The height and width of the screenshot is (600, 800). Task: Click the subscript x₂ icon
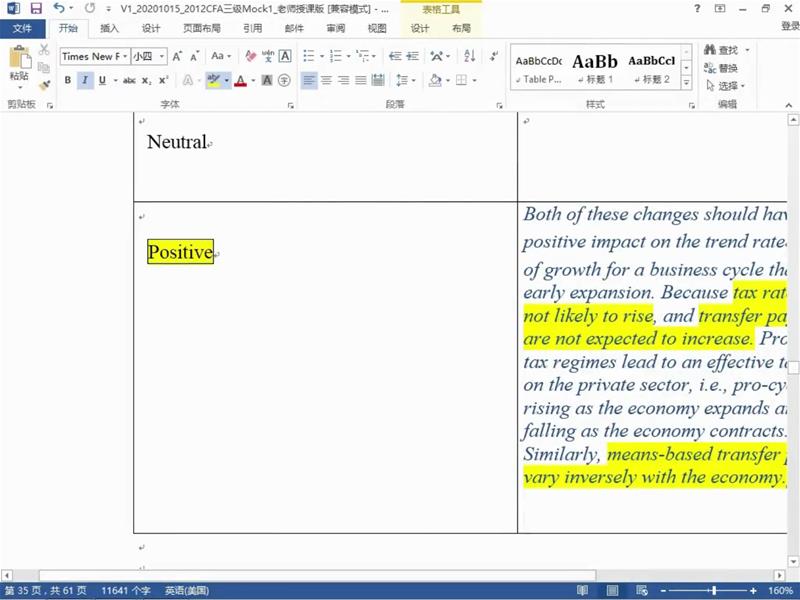pos(146,80)
